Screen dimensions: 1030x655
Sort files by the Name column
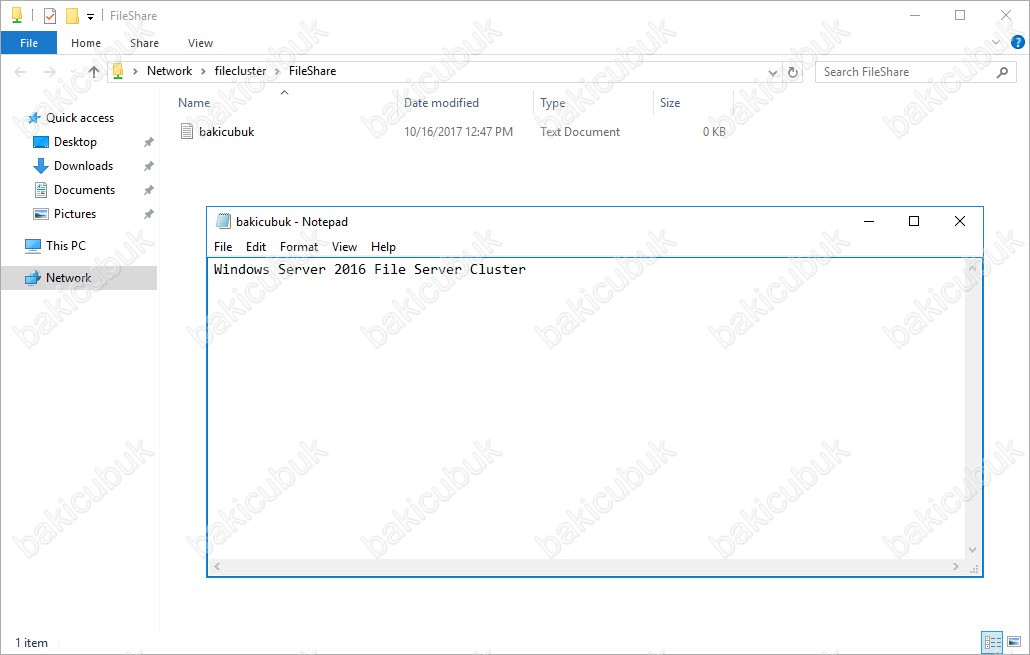click(194, 102)
